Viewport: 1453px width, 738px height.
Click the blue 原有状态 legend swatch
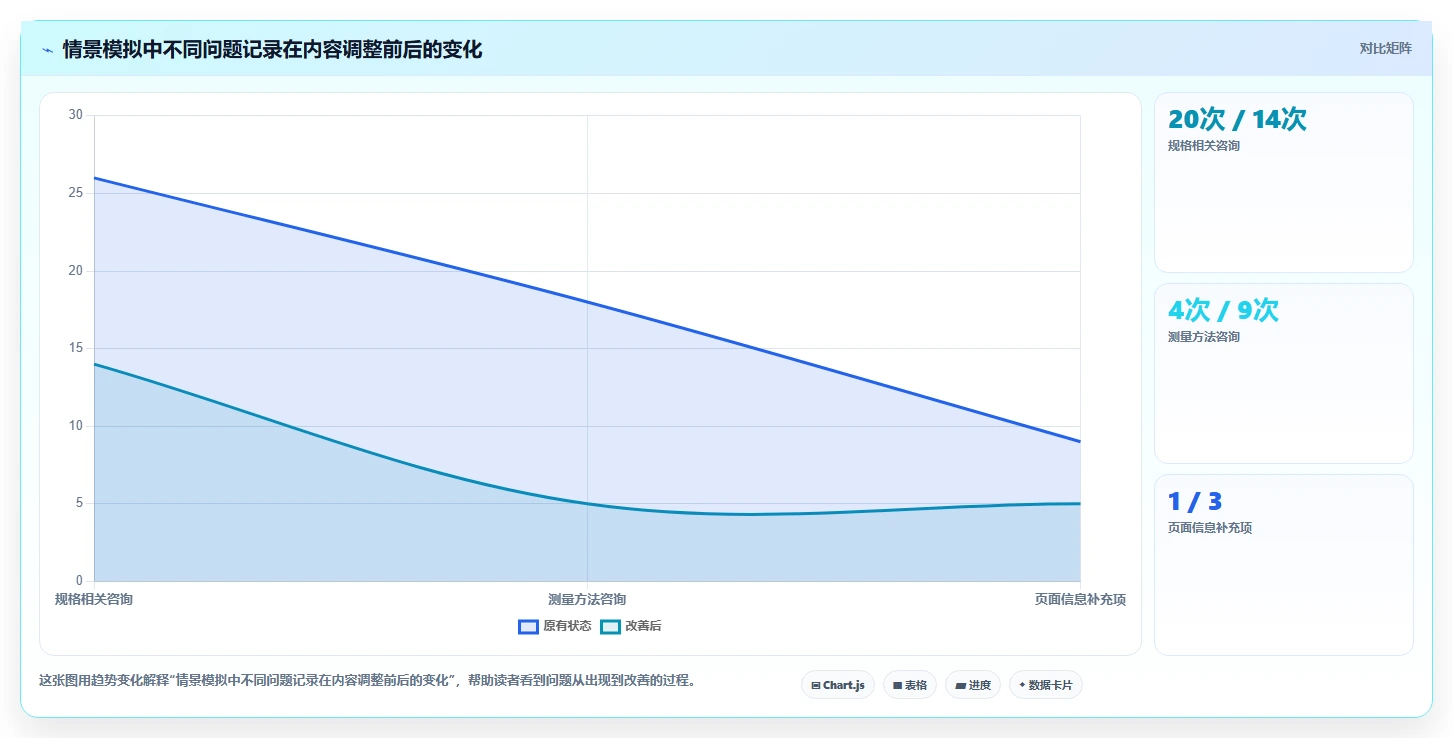coord(528,626)
